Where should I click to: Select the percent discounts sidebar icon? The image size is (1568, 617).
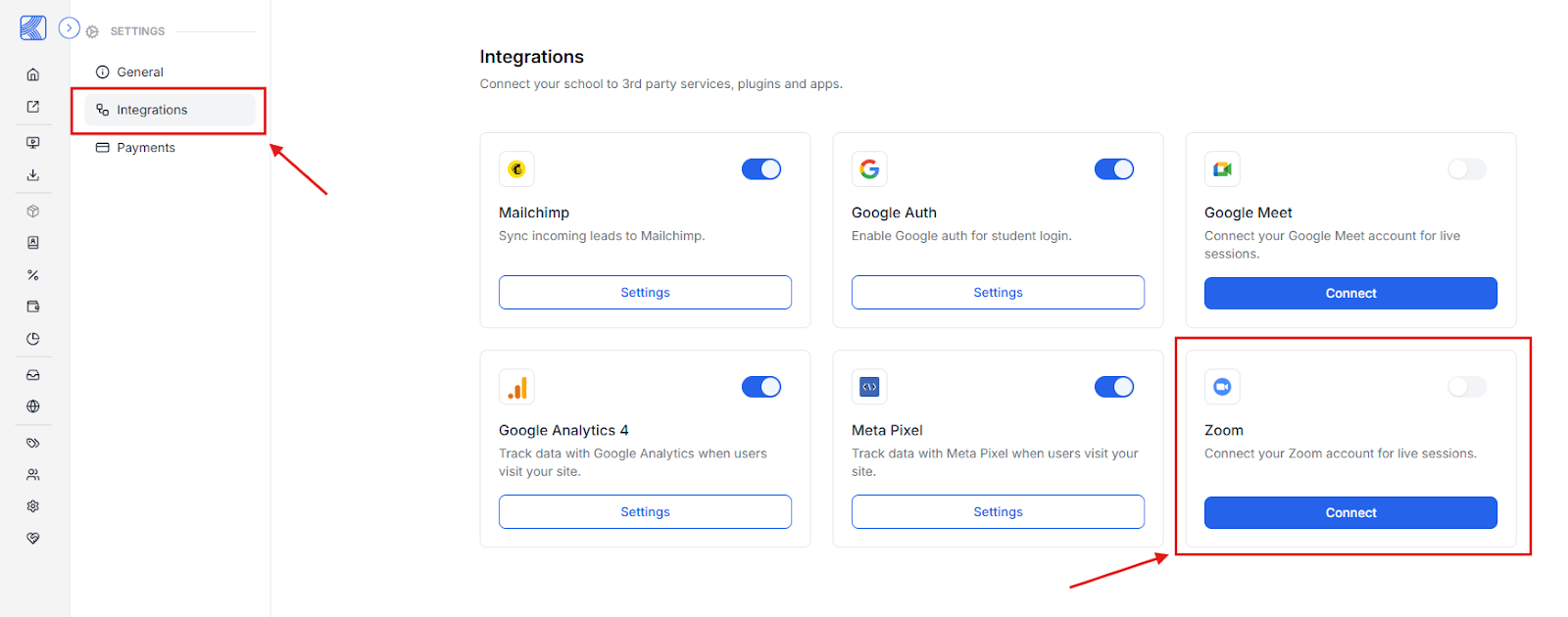pos(33,275)
